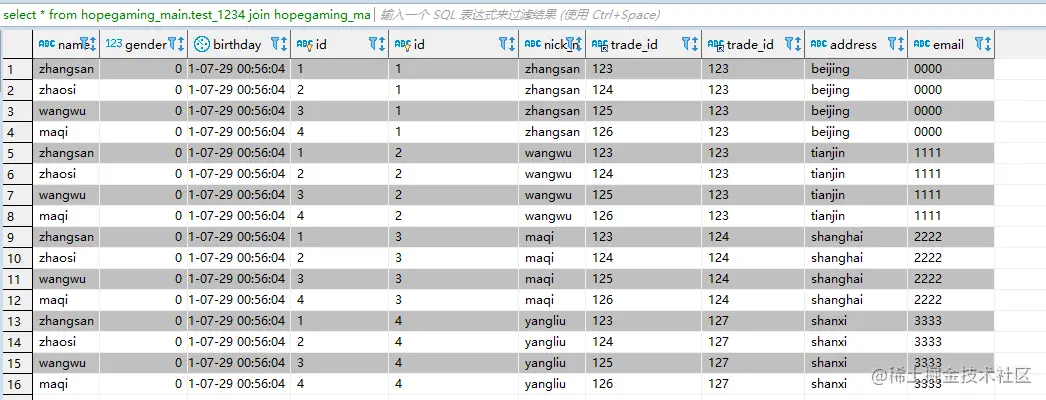Filter the id column next to birthday
This screenshot has width=1046, height=400.
point(374,45)
